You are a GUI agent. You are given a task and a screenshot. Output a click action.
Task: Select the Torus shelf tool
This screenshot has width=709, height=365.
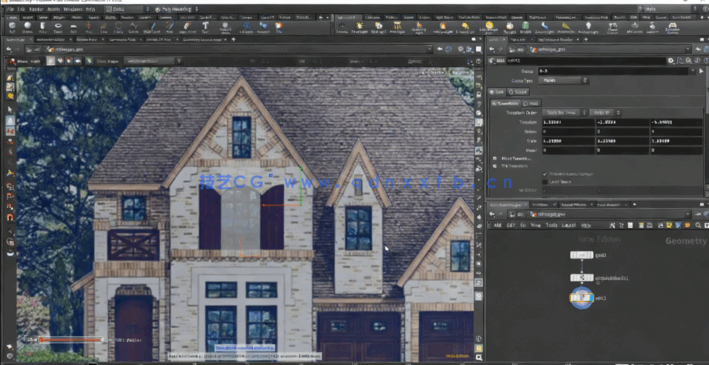pos(58,28)
